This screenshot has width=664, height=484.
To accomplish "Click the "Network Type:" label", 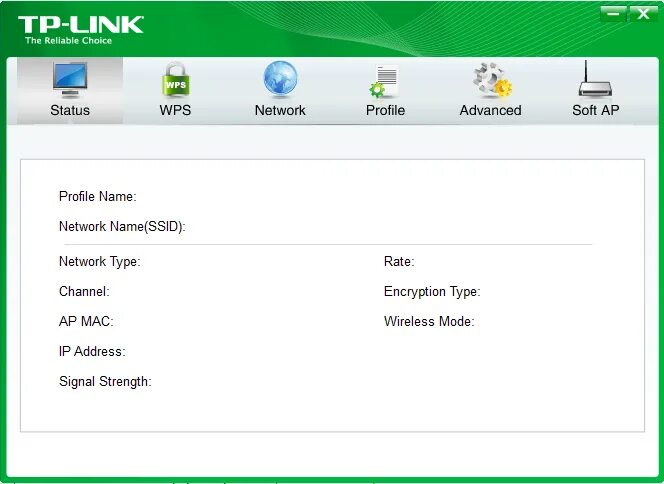I will (x=100, y=262).
